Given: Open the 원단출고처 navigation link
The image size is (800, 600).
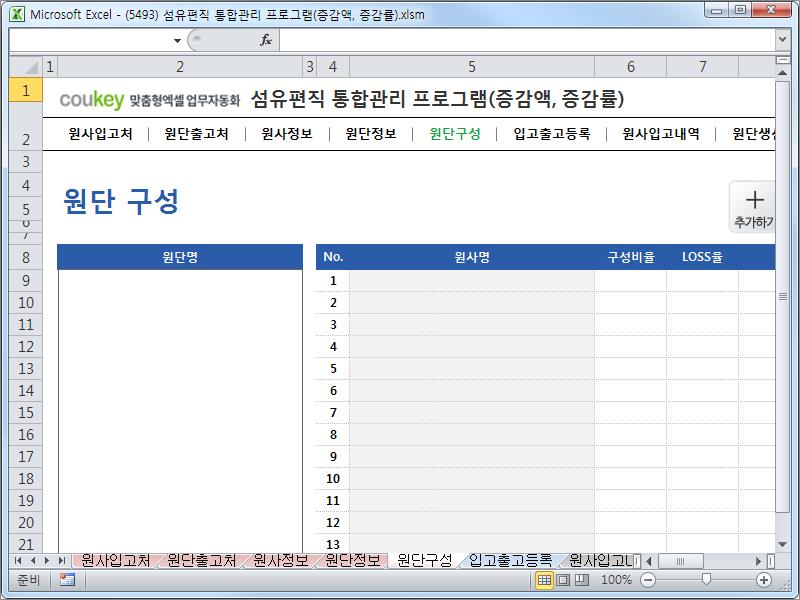Looking at the screenshot, I should click(196, 134).
